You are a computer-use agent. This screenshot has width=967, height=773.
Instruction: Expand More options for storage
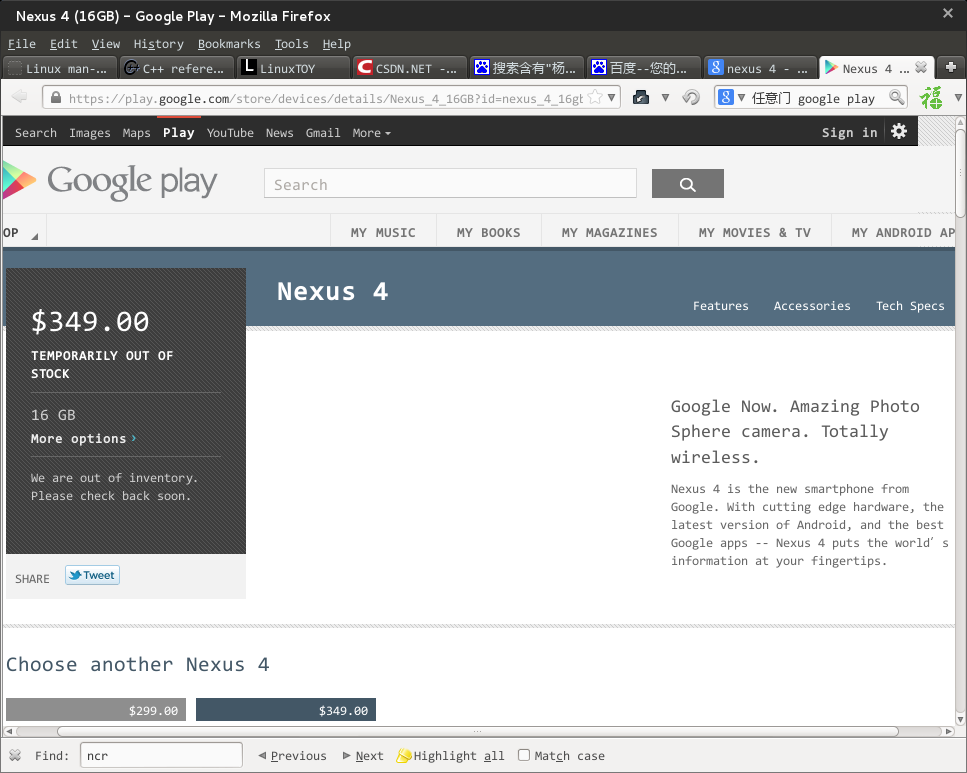pos(83,439)
